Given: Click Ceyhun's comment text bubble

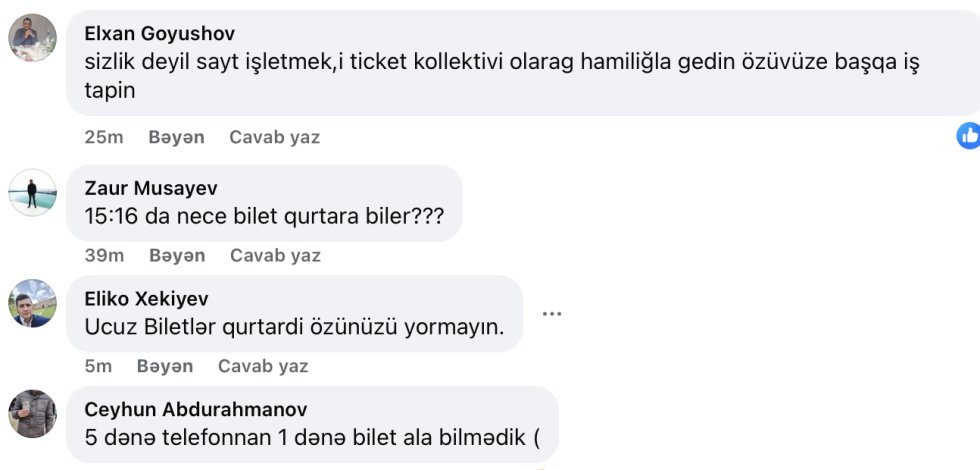Looking at the screenshot, I should pyautogui.click(x=312, y=436).
